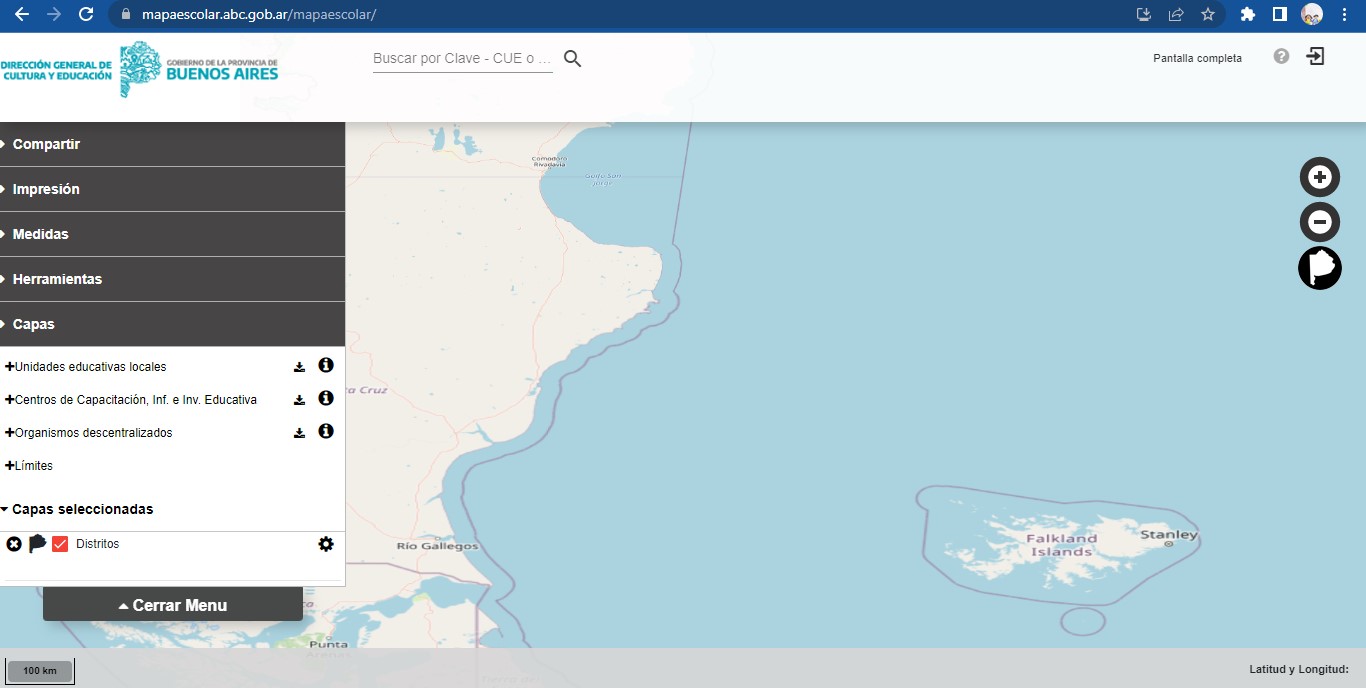Click the Pantalla completa link
Screen dimensions: 1366x688
click(1197, 58)
